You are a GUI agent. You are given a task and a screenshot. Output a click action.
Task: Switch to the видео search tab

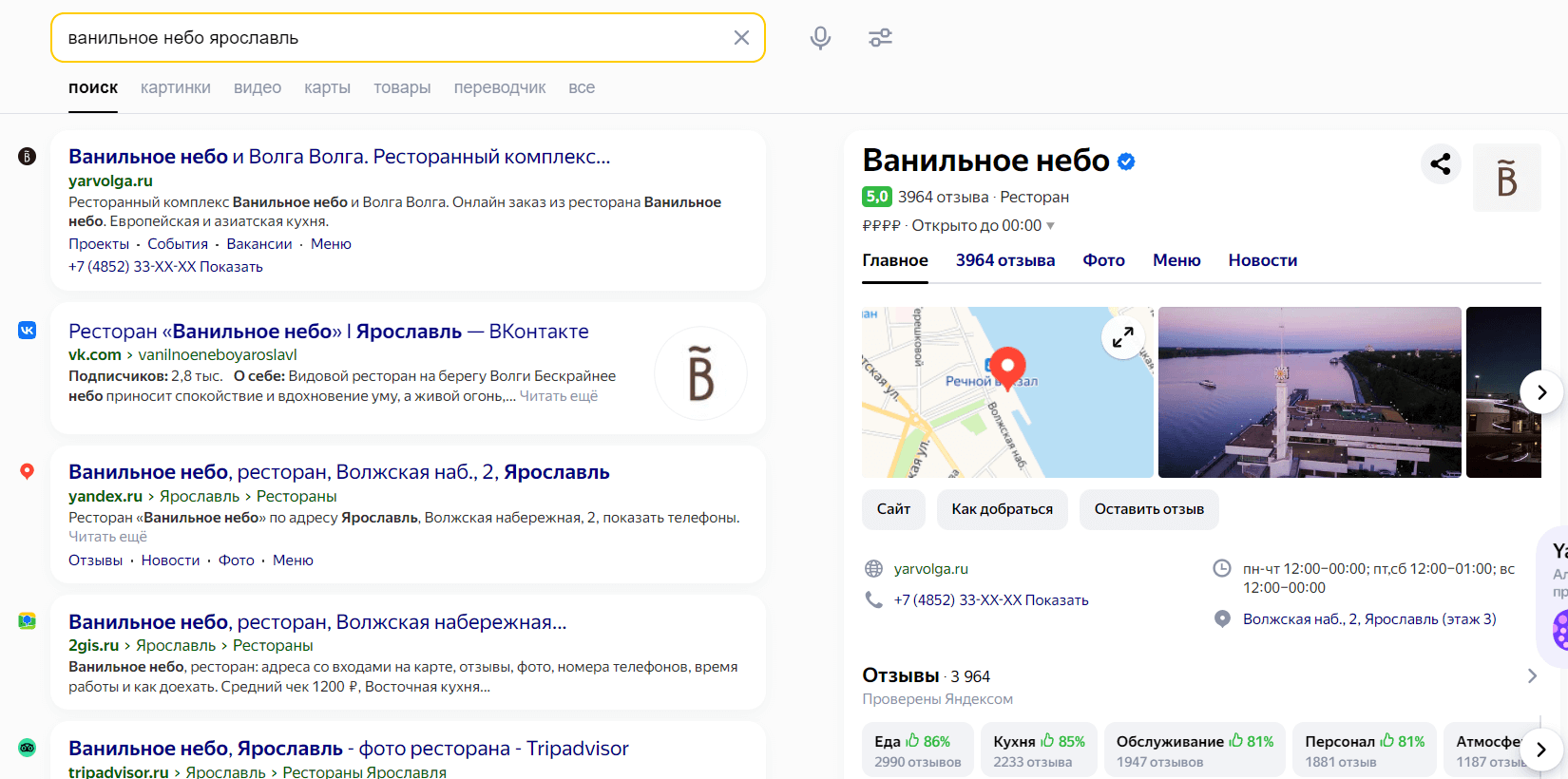click(258, 87)
